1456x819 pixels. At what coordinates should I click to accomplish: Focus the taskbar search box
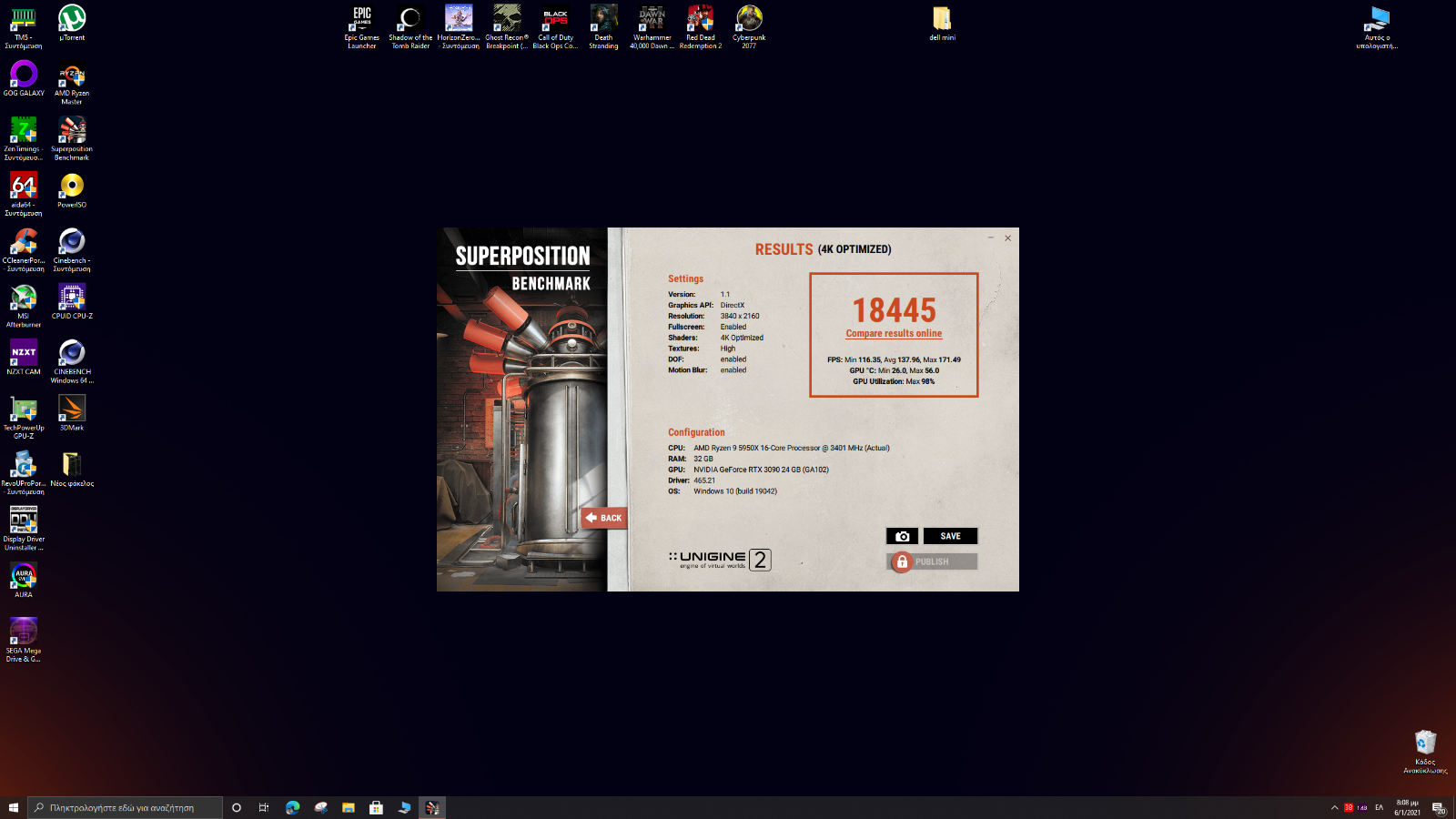[125, 807]
